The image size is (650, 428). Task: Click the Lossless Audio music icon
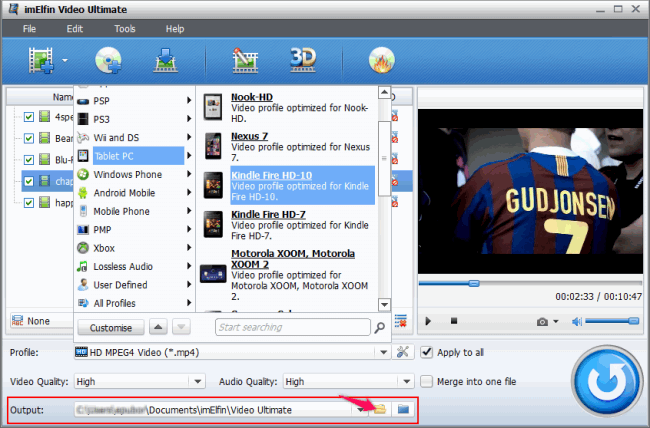(x=82, y=266)
